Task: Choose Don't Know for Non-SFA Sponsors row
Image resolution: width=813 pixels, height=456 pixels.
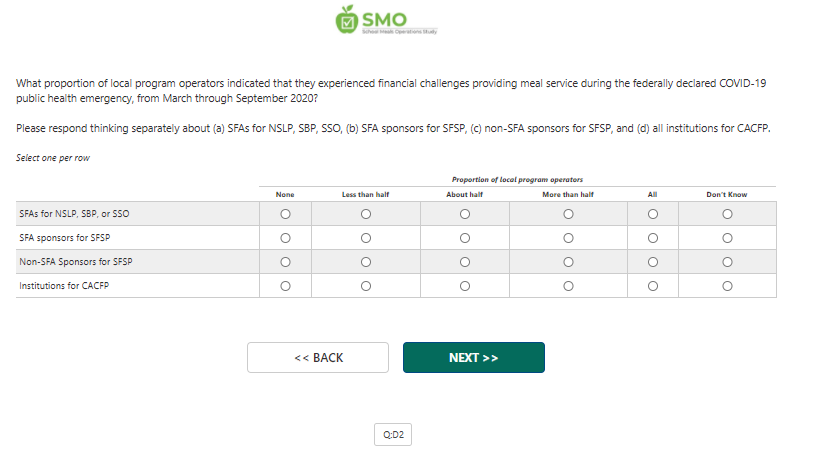Action: coord(727,262)
